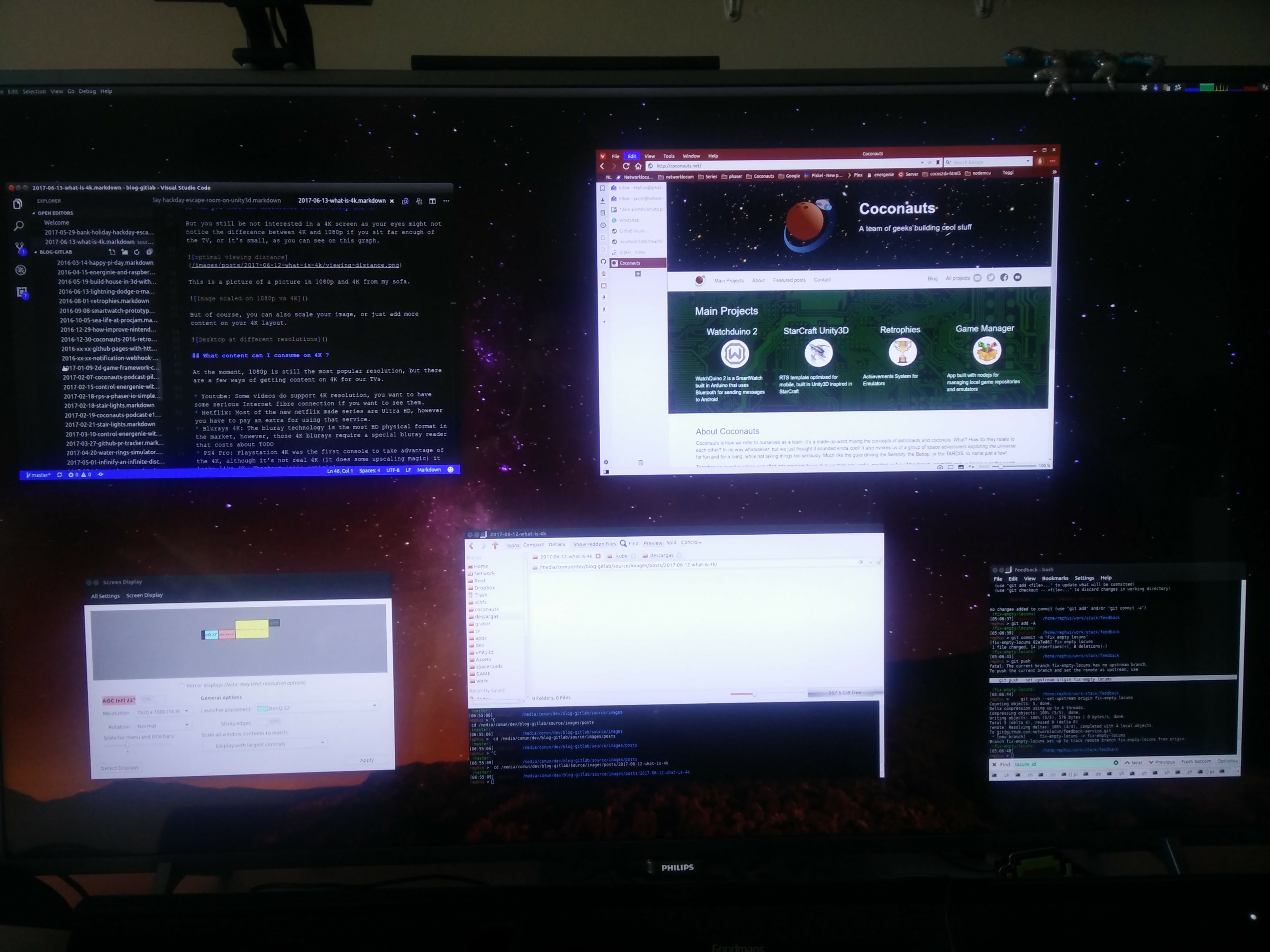Open Vivaldi history clock panel icon
Viewport: 1270px width, 952px height.
pyautogui.click(x=603, y=225)
